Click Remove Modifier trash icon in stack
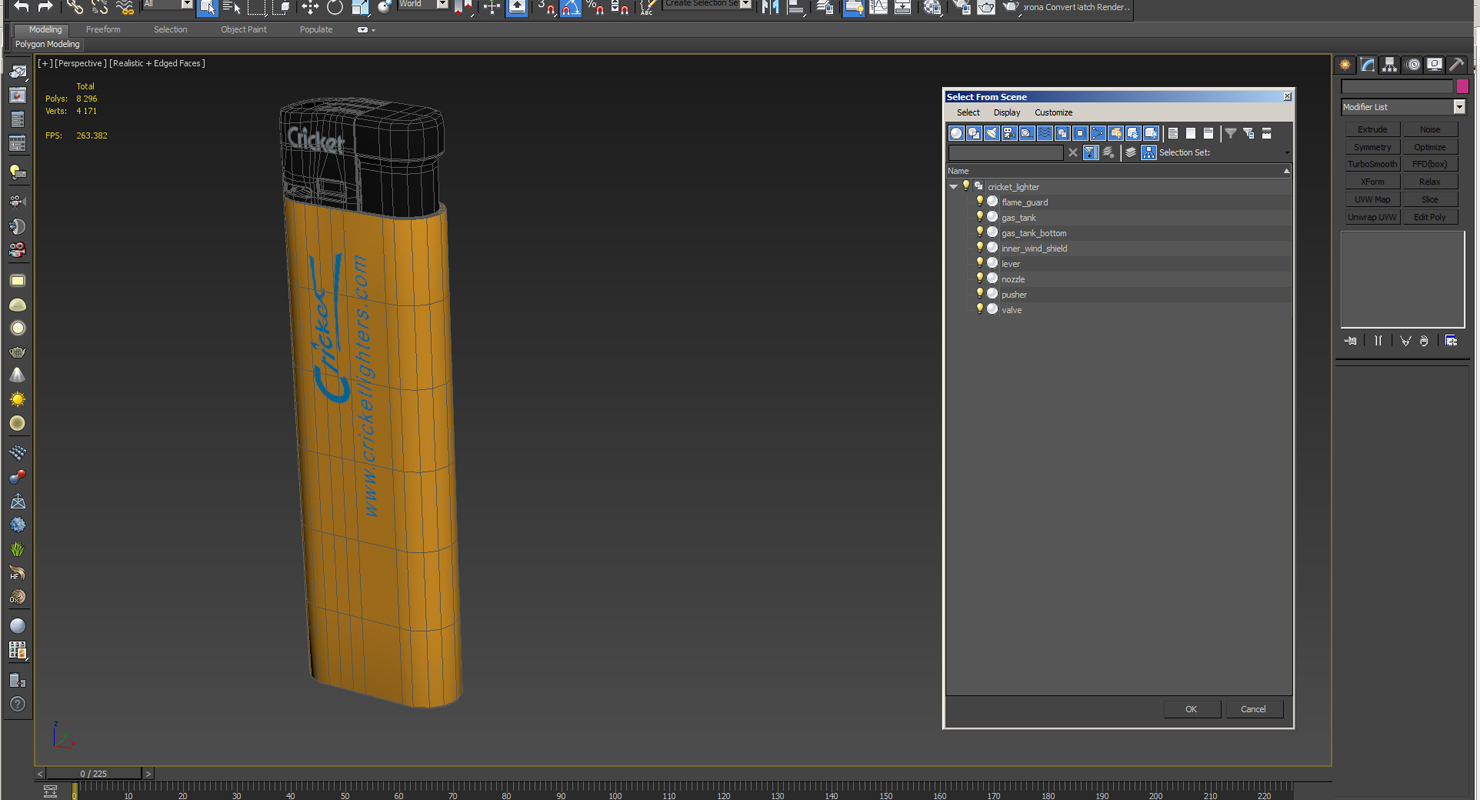The height and width of the screenshot is (800, 1480). [x=1424, y=341]
